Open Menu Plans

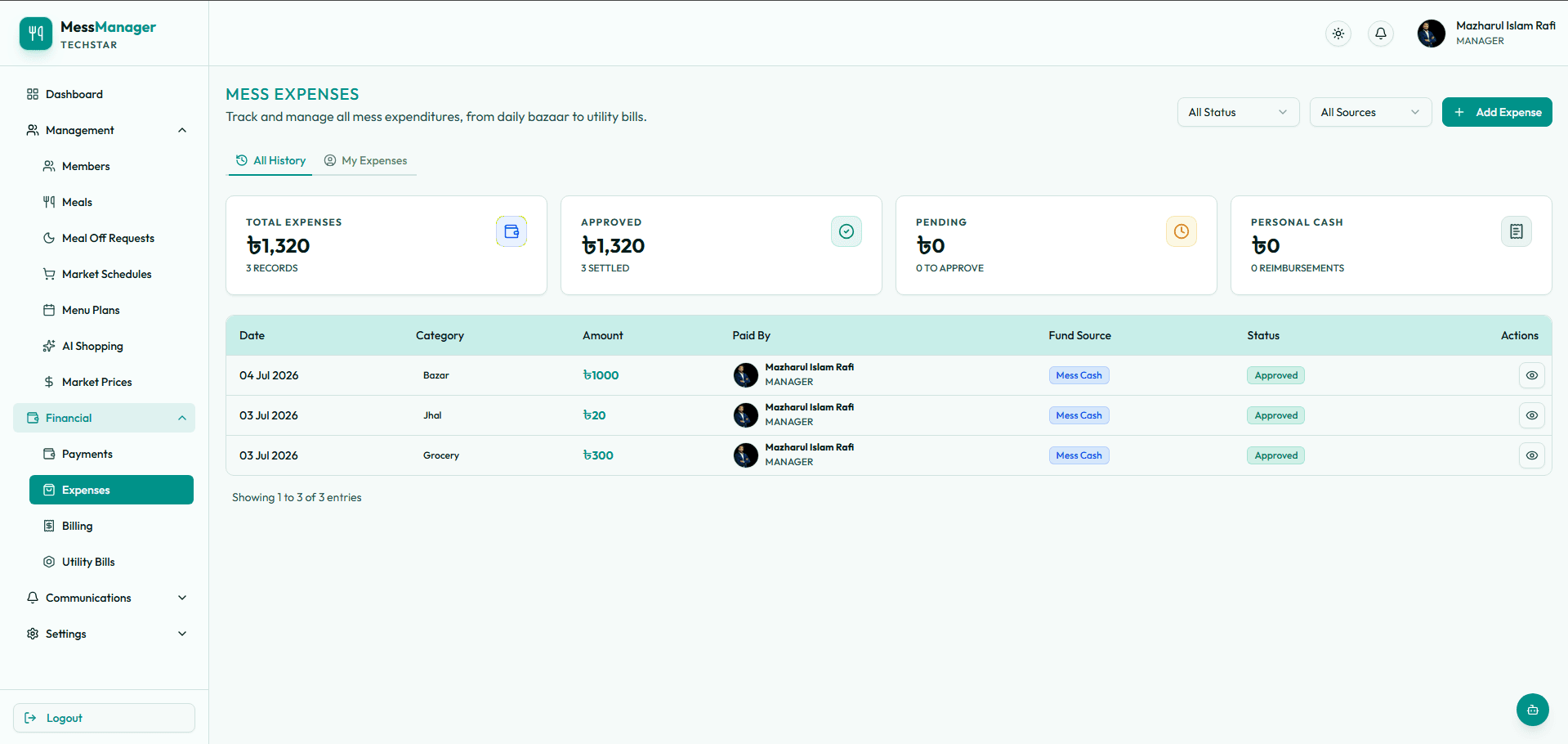pyautogui.click(x=111, y=310)
